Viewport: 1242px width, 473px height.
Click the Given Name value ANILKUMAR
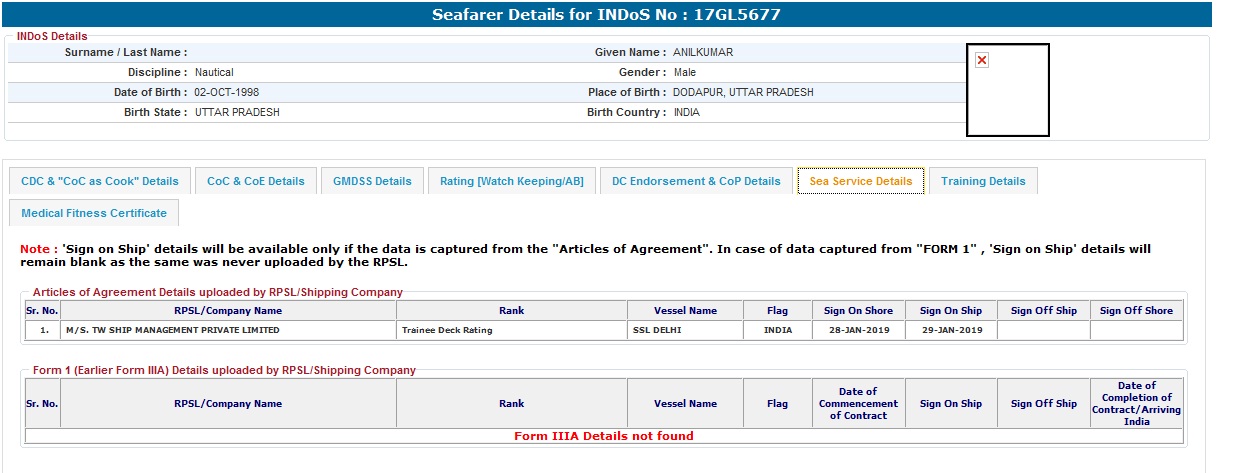tap(703, 52)
